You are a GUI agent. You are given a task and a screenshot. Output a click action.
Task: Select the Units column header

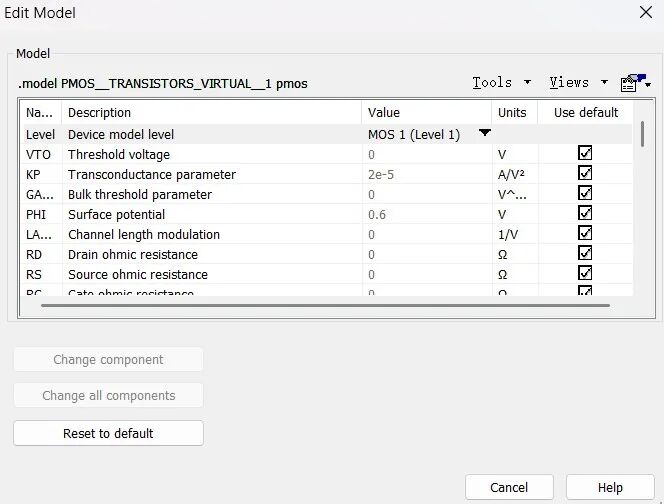(x=515, y=113)
